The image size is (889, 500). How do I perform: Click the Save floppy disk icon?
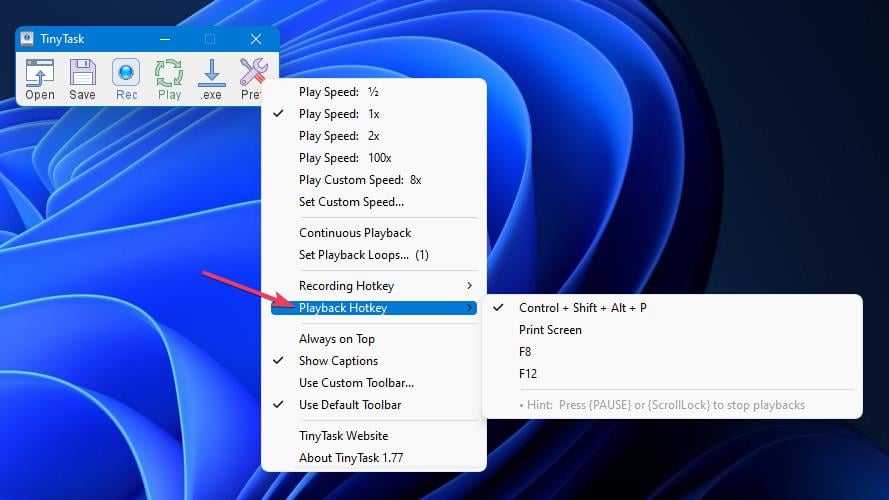(83, 79)
